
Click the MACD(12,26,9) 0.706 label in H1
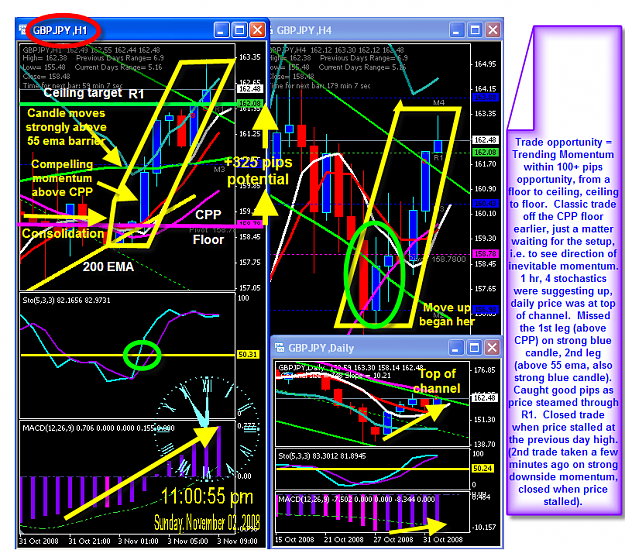tap(98, 428)
